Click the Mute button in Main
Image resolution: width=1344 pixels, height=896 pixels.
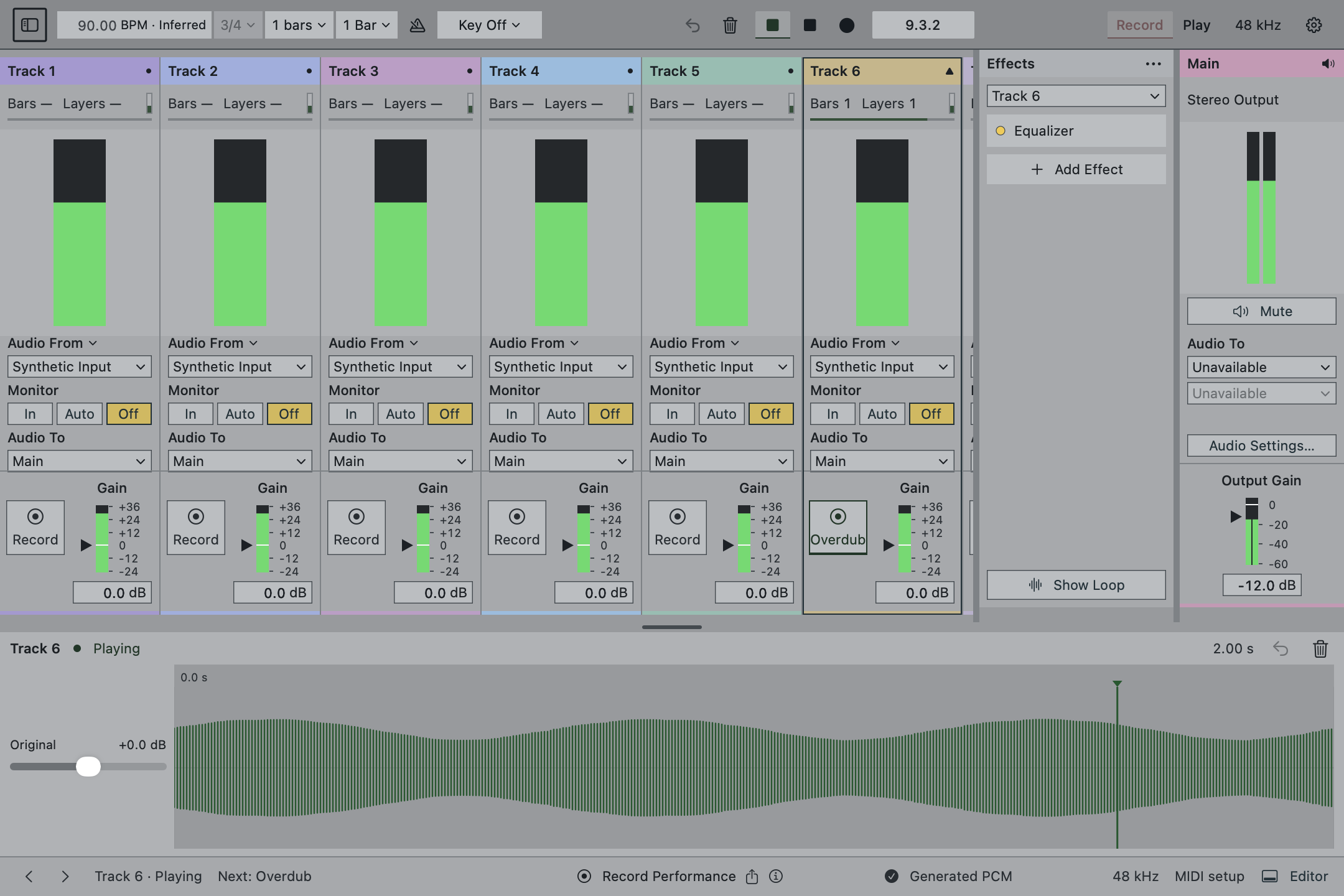pyautogui.click(x=1261, y=311)
